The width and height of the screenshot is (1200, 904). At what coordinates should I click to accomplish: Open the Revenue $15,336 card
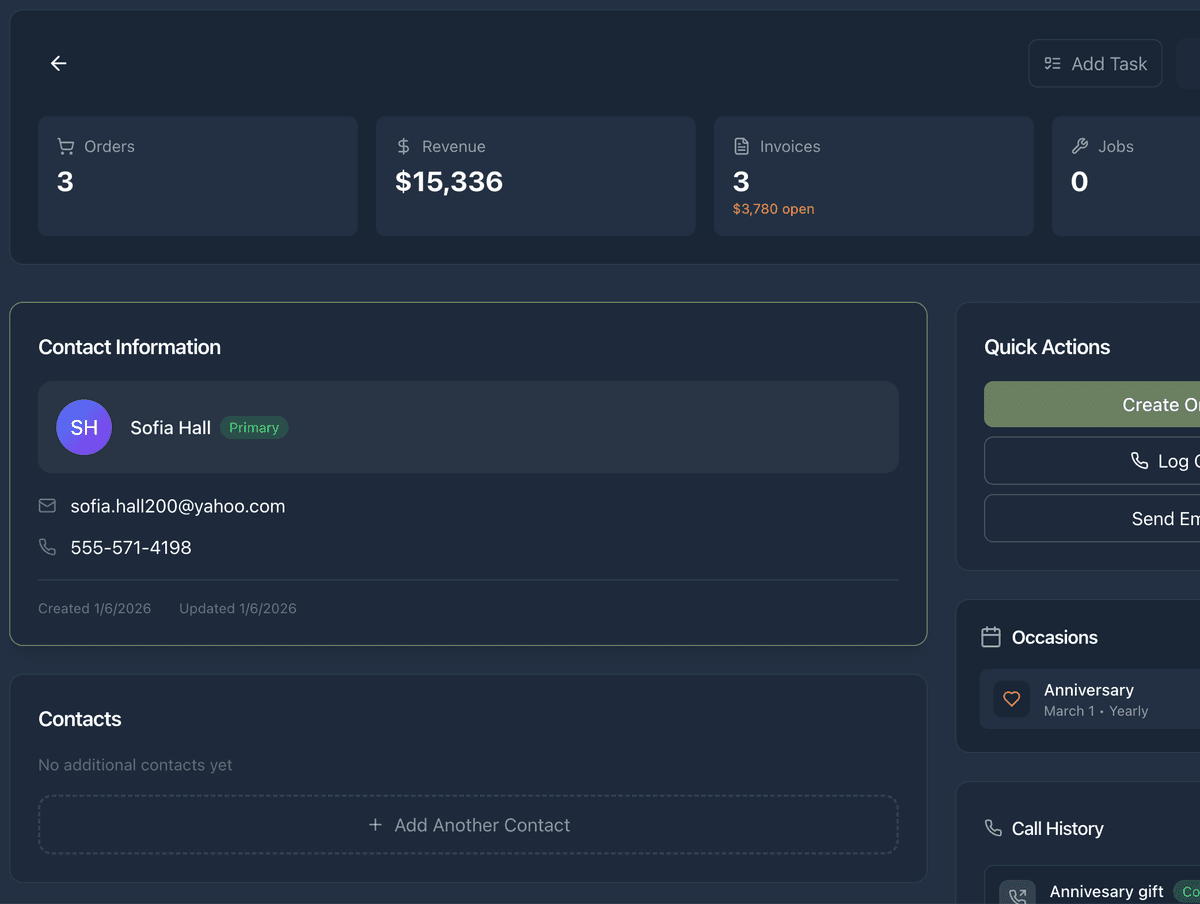(536, 176)
